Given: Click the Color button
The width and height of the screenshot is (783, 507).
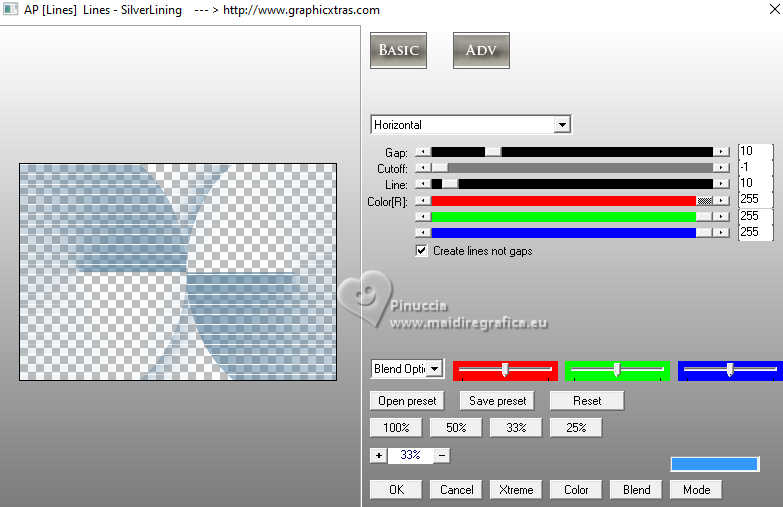Looking at the screenshot, I should point(576,490).
